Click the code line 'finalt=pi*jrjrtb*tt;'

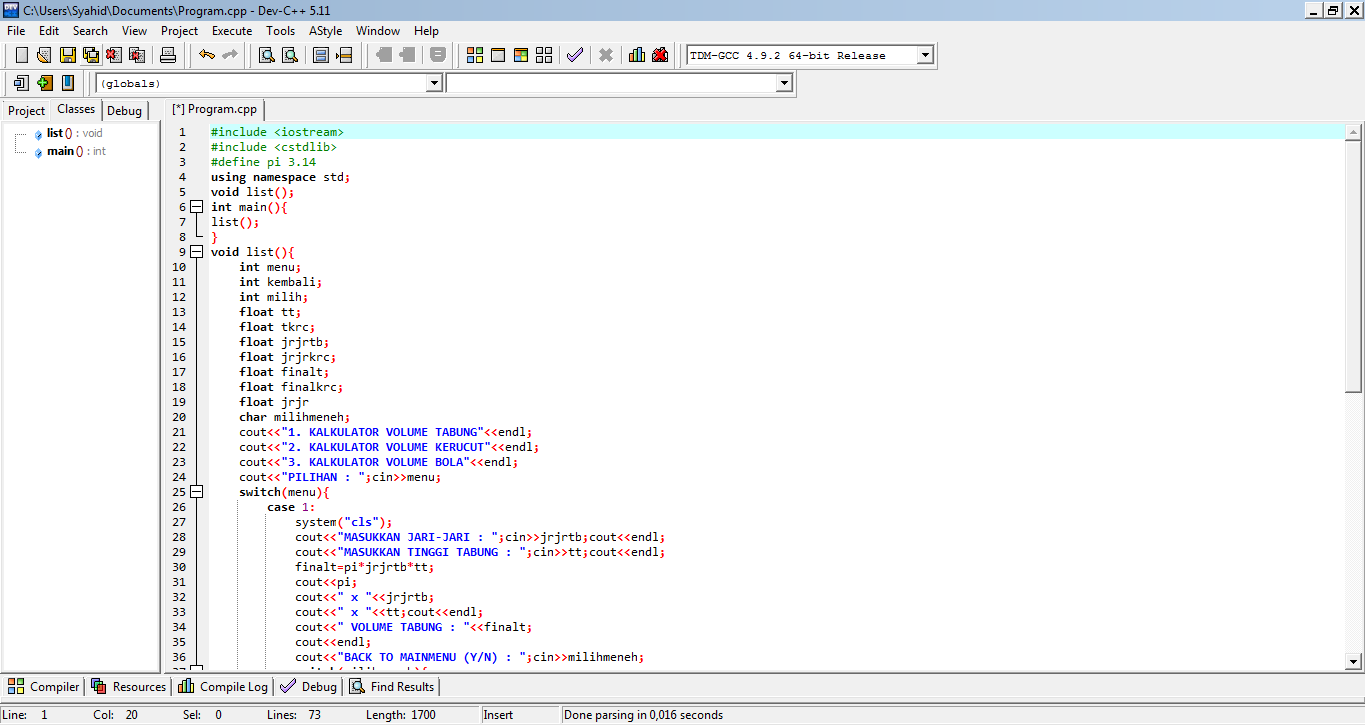365,567
